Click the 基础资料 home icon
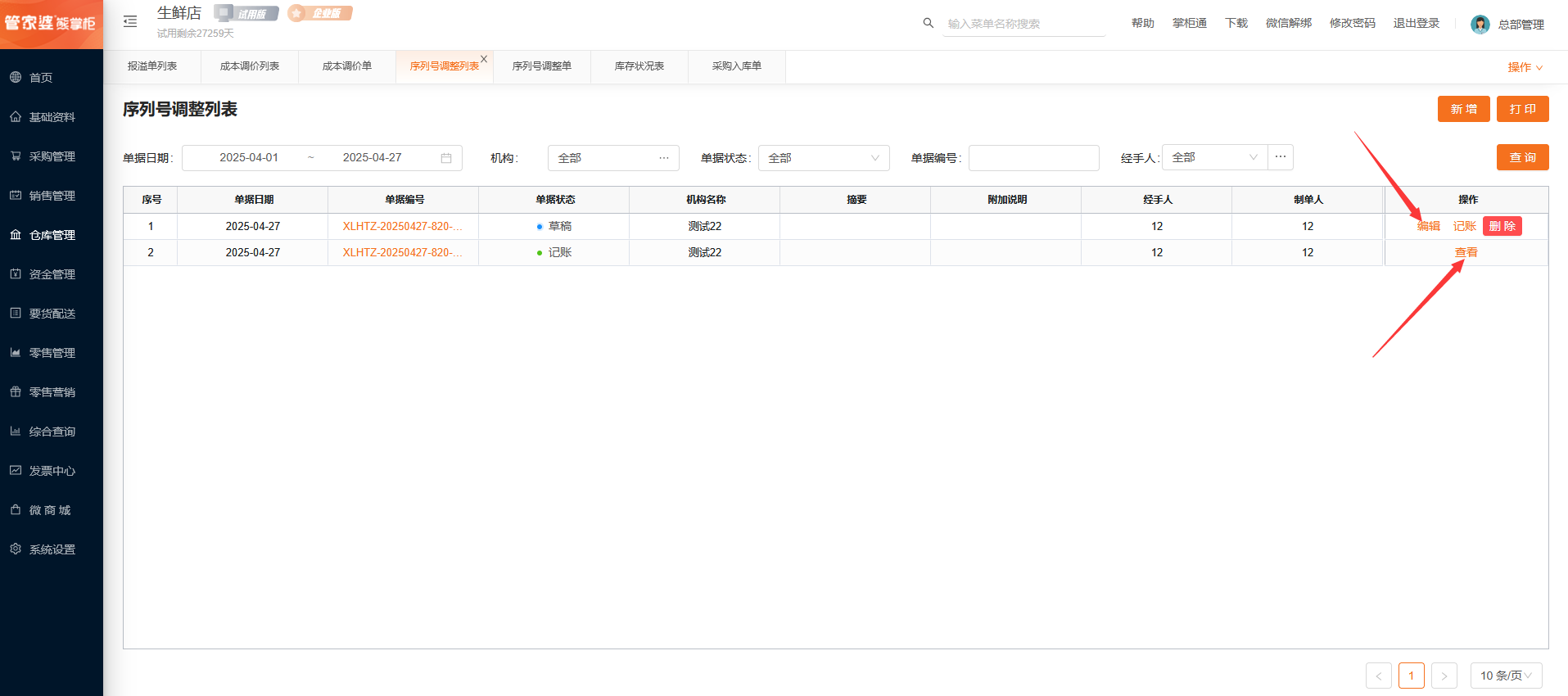1568x696 pixels. click(x=16, y=116)
